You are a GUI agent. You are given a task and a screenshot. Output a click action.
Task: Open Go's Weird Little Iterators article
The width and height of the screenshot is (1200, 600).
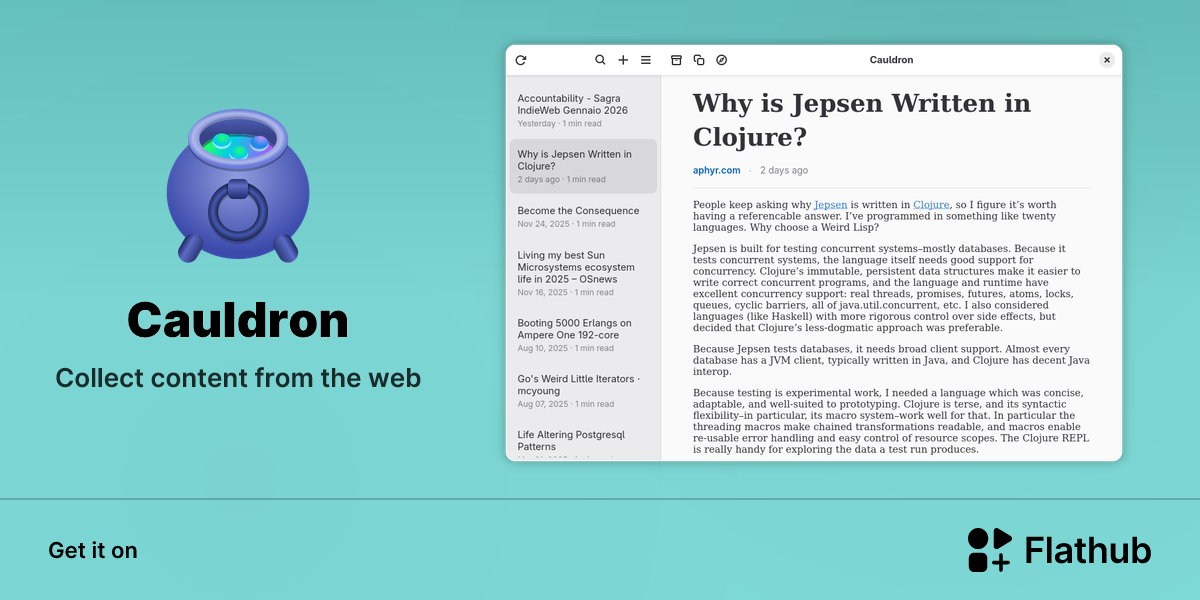click(583, 391)
